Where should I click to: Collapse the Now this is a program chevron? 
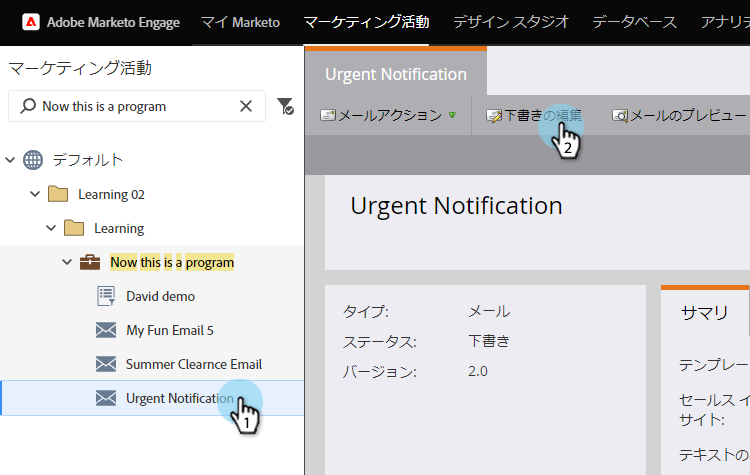click(x=67, y=262)
